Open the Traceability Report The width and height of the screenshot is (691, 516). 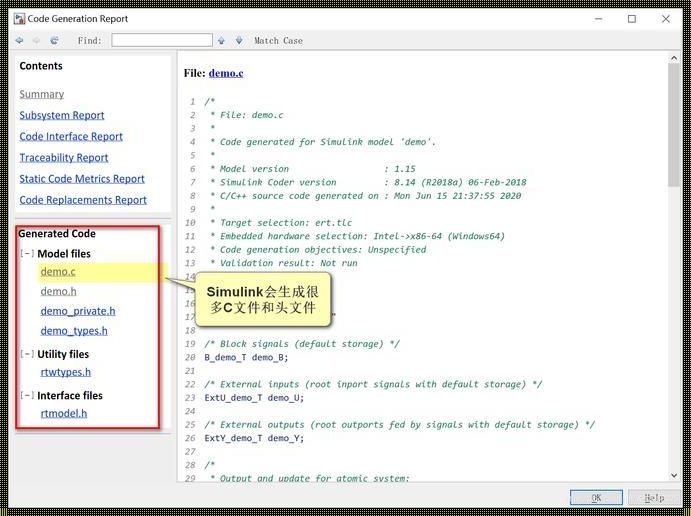click(x=64, y=157)
